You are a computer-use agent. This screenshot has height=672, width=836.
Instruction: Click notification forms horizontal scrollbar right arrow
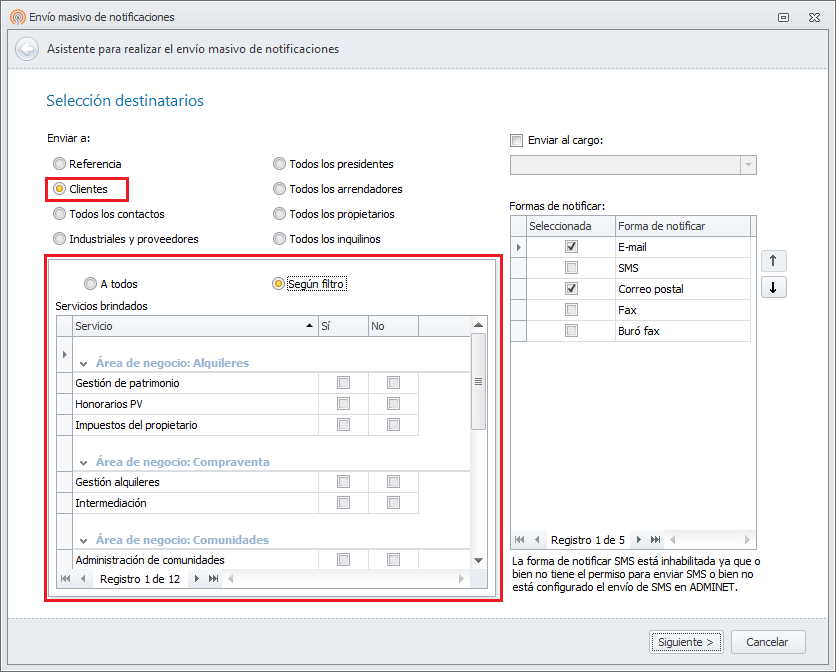point(747,540)
